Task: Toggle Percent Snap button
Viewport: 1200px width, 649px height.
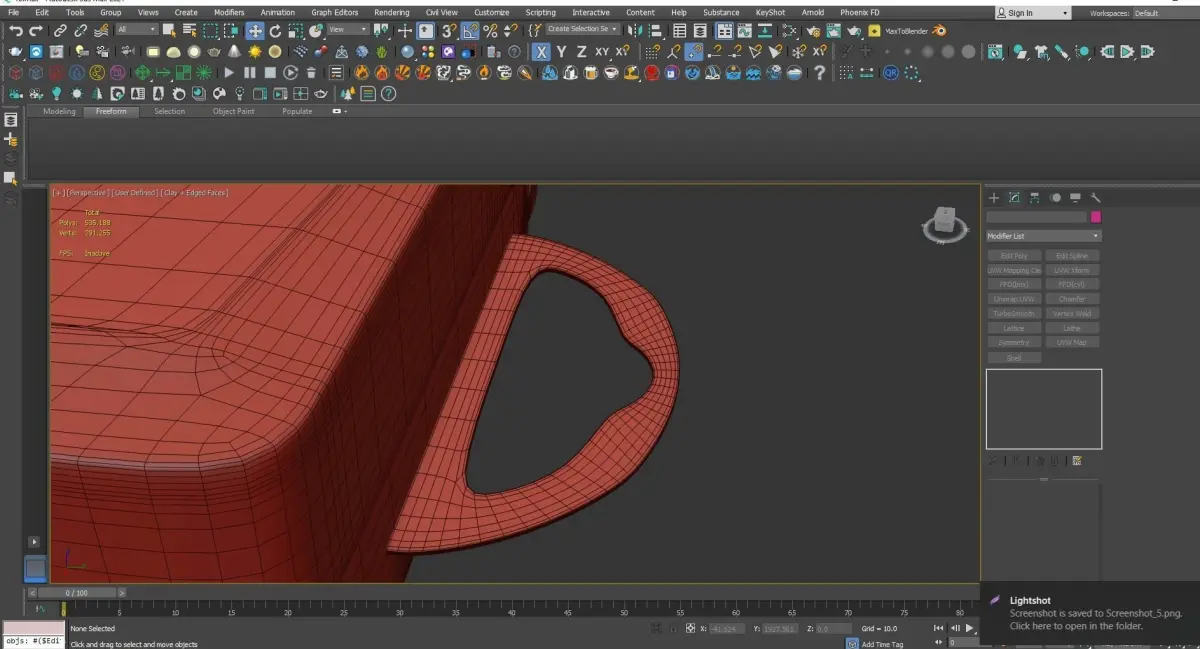Action: pos(490,31)
